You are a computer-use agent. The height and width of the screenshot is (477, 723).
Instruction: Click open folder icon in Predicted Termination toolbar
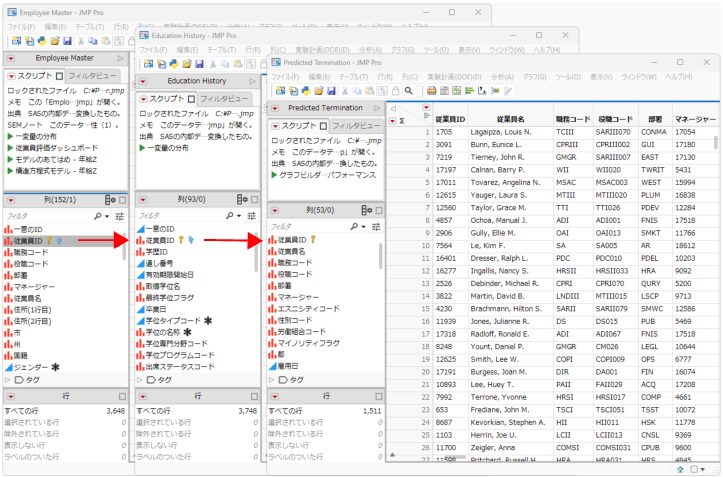click(319, 91)
